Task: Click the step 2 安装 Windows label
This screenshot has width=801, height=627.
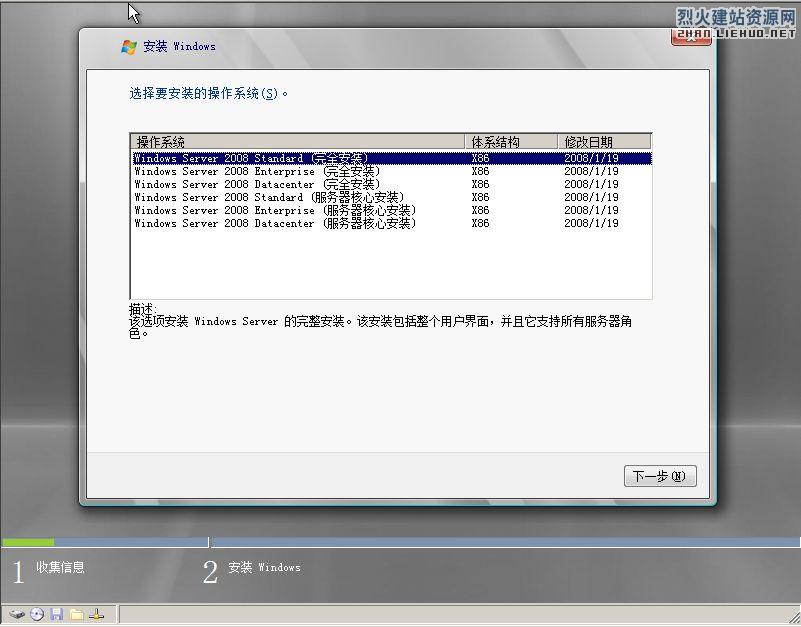Action: click(x=264, y=567)
